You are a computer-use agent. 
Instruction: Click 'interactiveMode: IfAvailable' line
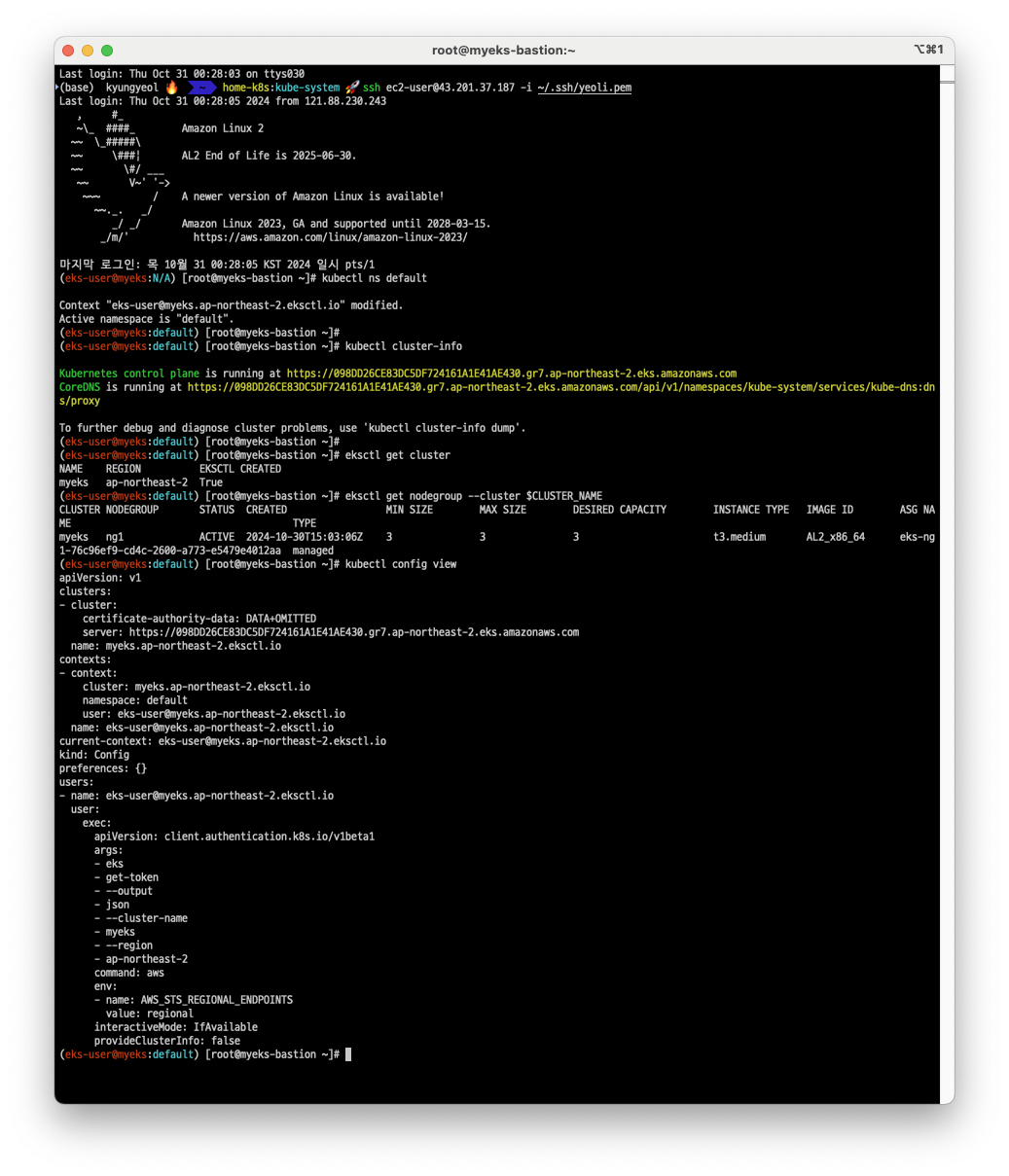pyautogui.click(x=176, y=1027)
